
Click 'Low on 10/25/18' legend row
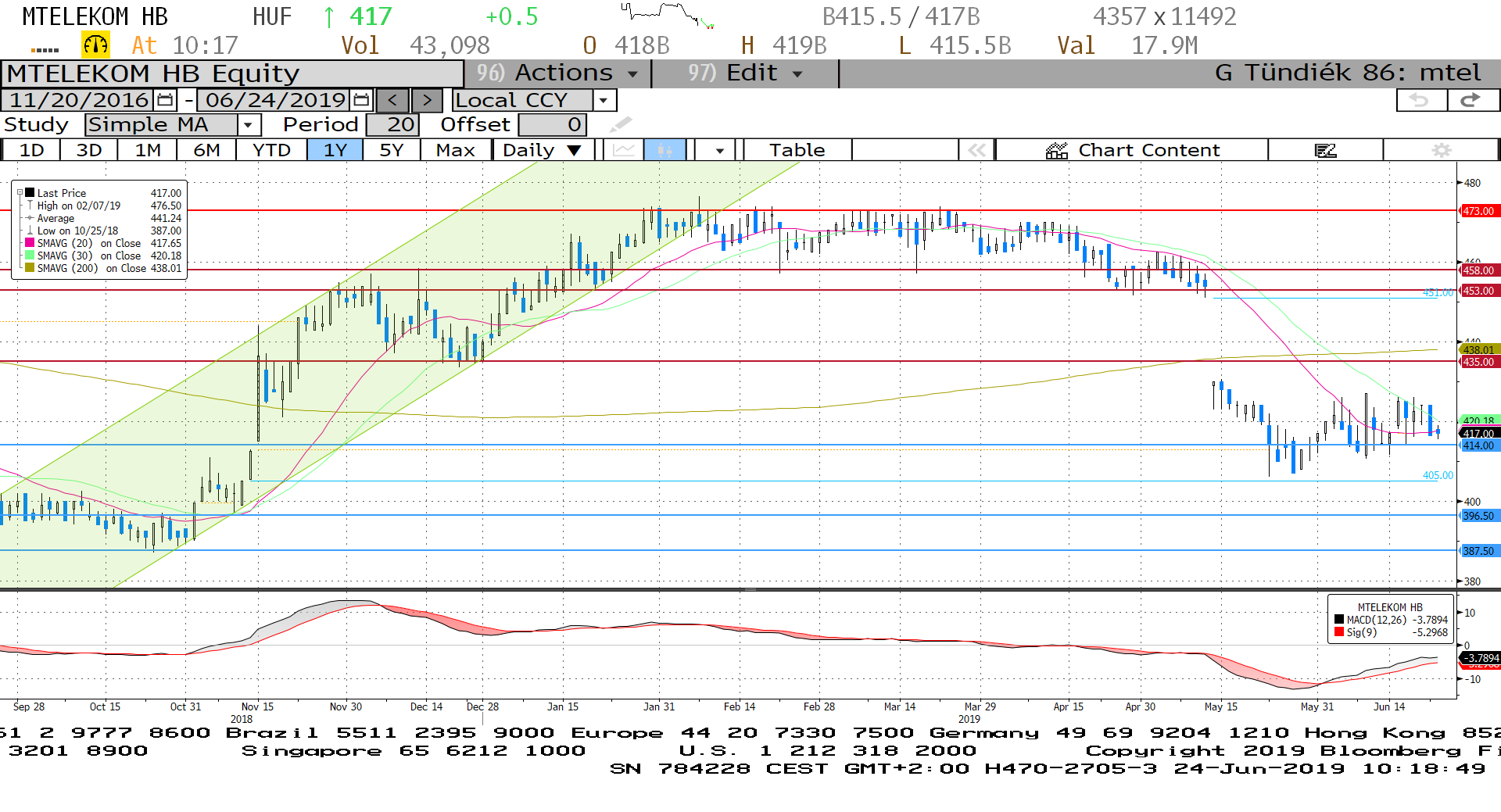click(103, 231)
